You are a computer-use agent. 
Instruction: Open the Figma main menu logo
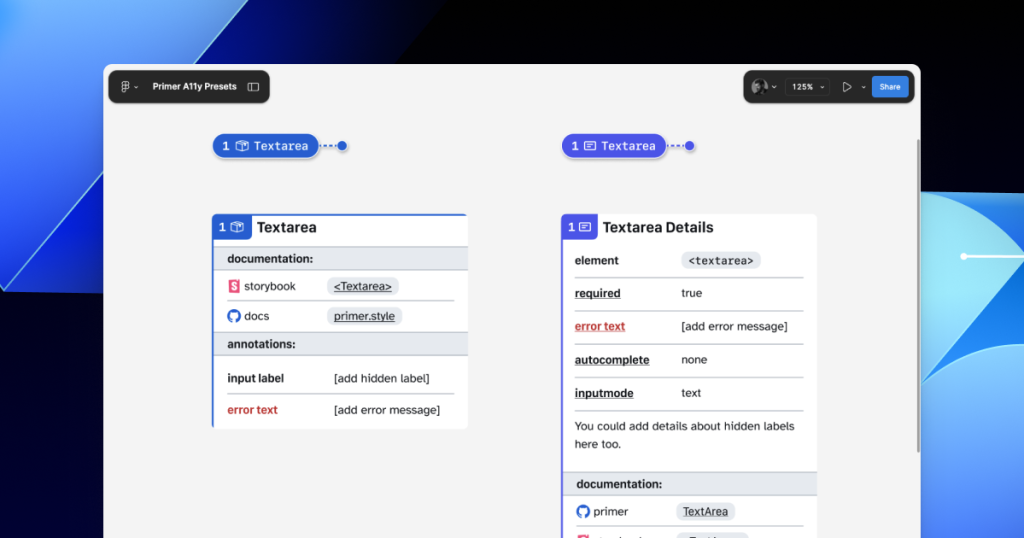(126, 87)
